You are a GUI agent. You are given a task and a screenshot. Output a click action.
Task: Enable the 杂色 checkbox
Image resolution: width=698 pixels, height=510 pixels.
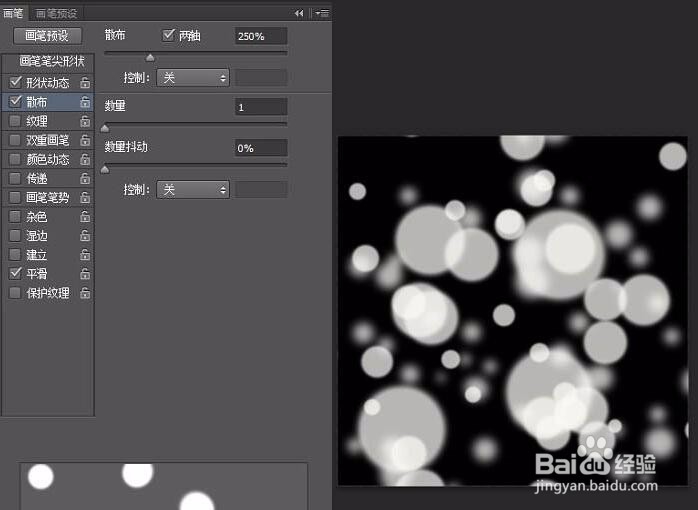[15, 217]
